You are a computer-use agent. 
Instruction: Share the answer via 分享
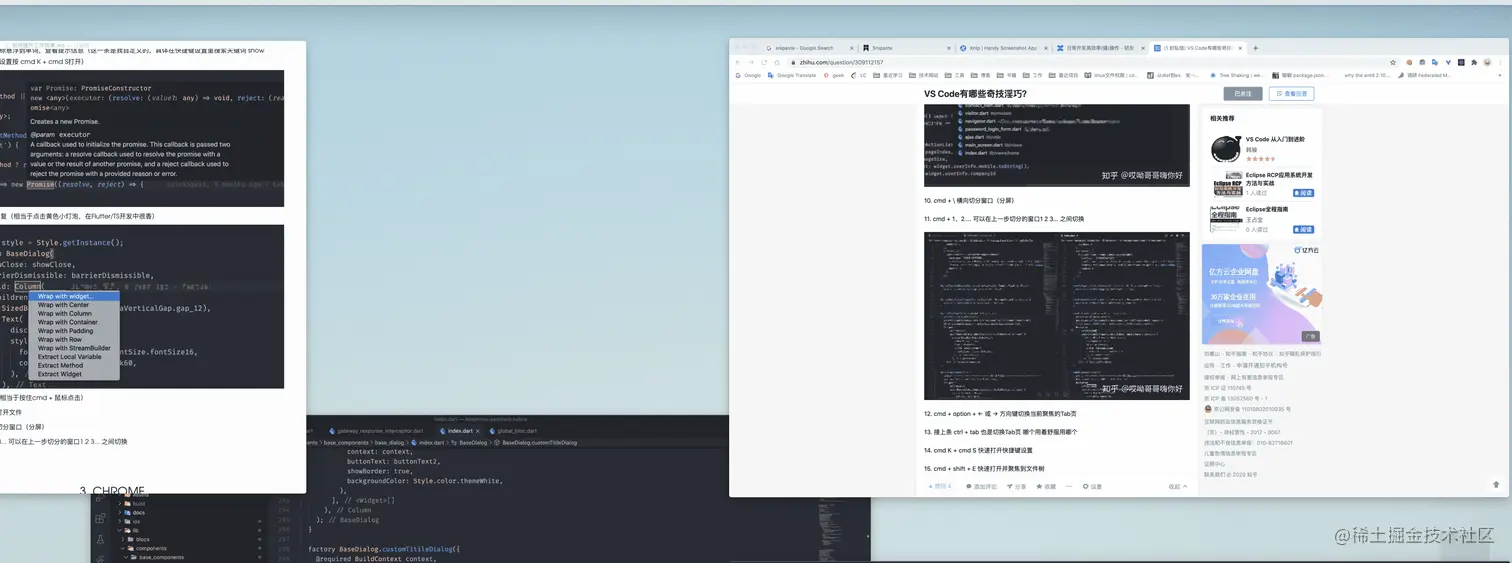1016,487
